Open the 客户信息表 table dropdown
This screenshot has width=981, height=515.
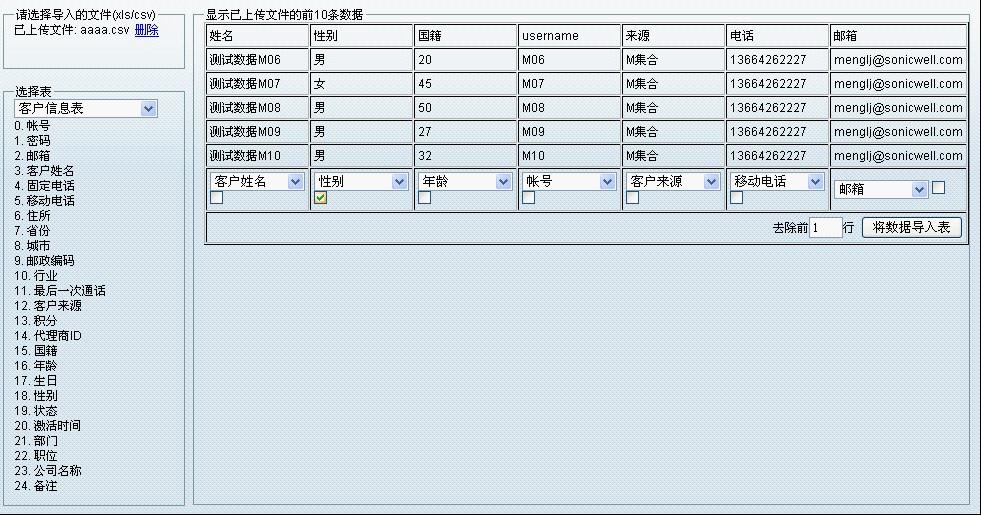pyautogui.click(x=85, y=108)
